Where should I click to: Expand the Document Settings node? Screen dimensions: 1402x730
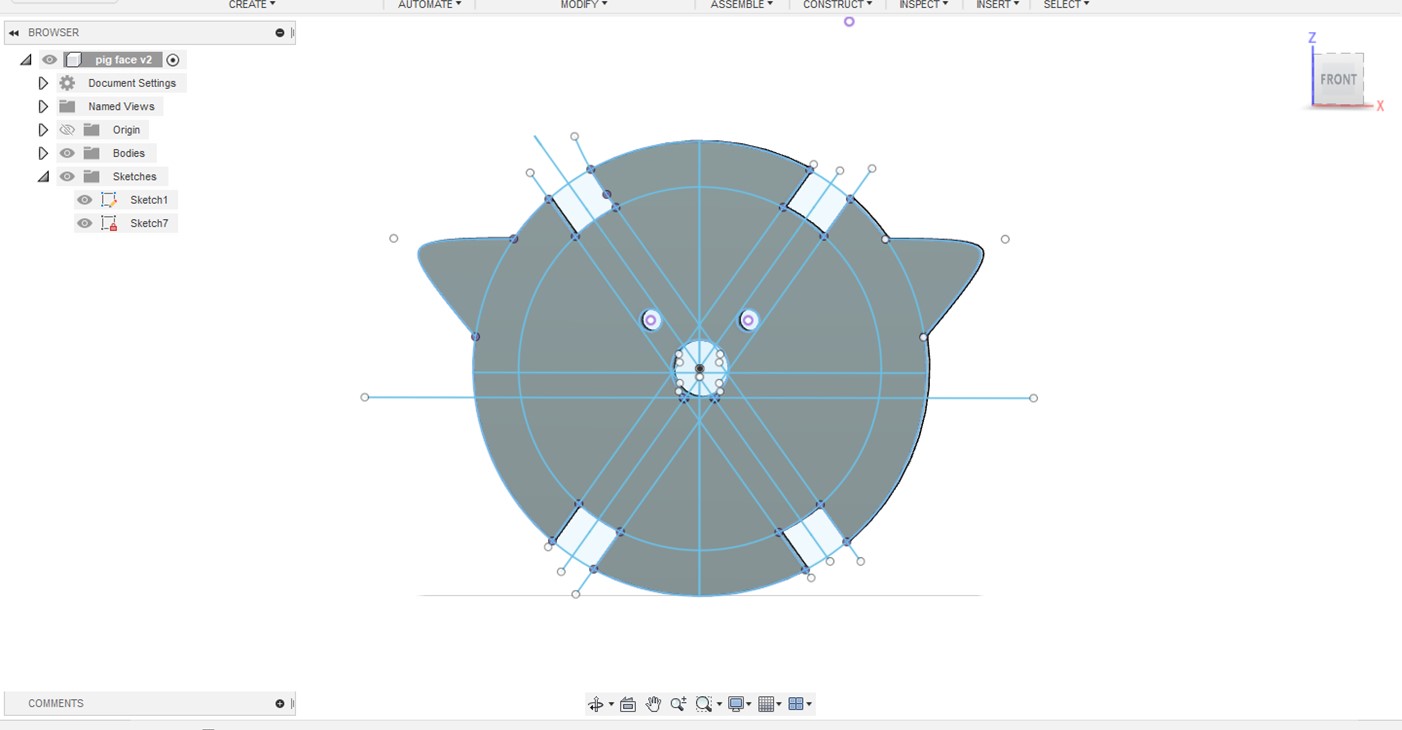tap(43, 83)
